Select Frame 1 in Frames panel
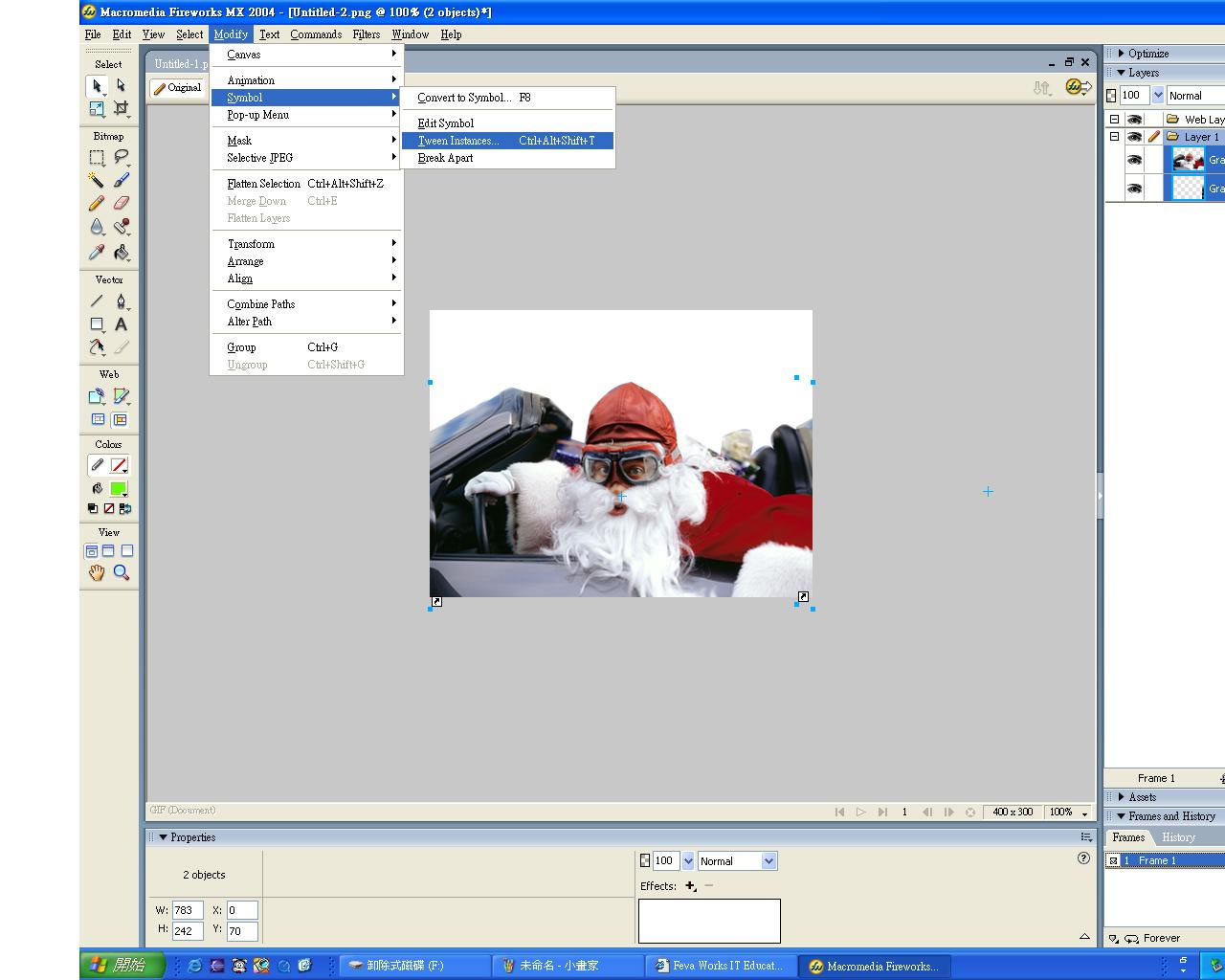 coord(1165,860)
